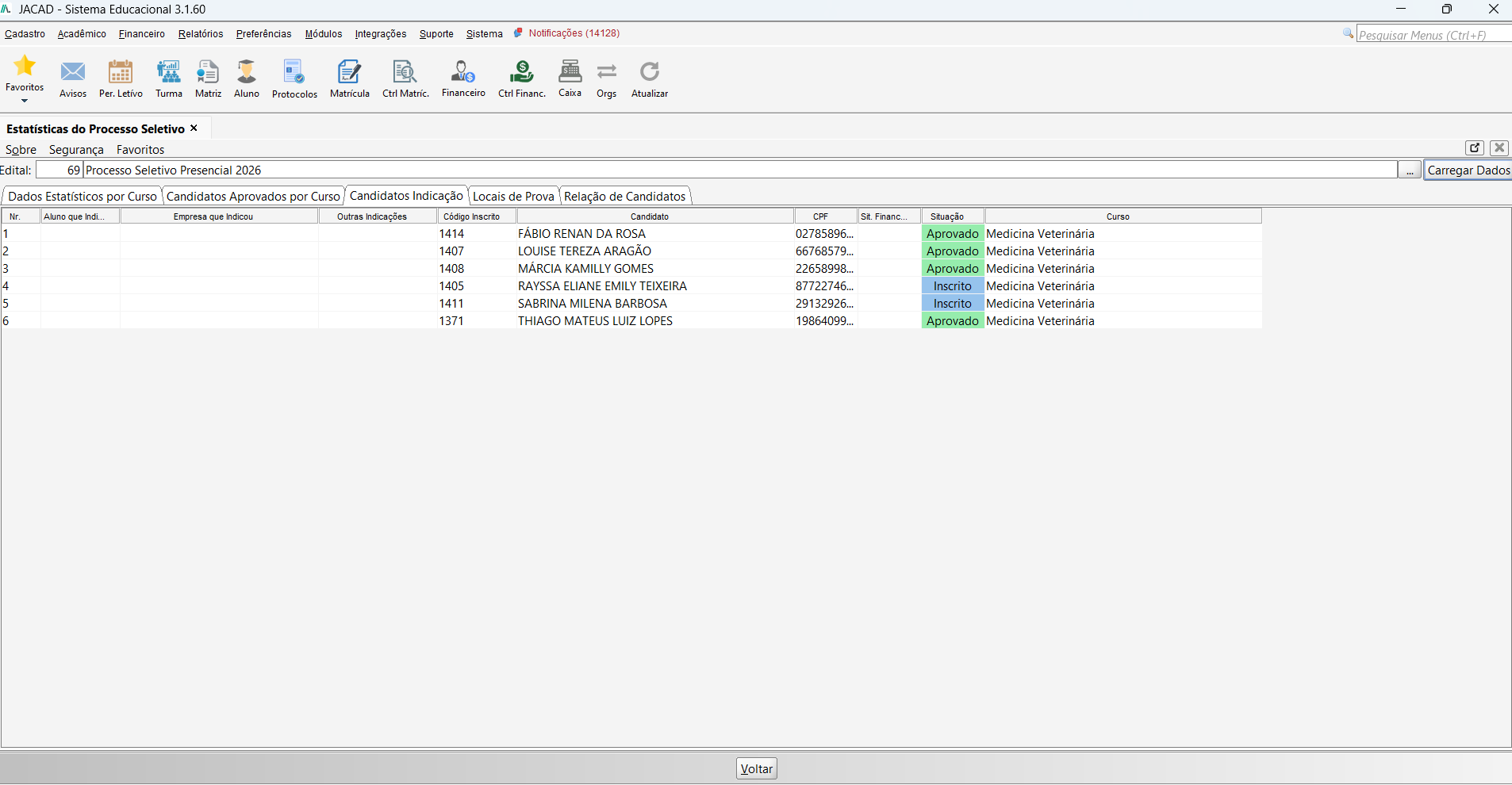Click the Edital description field
Image resolution: width=1512 pixels, height=785 pixels.
740,170
